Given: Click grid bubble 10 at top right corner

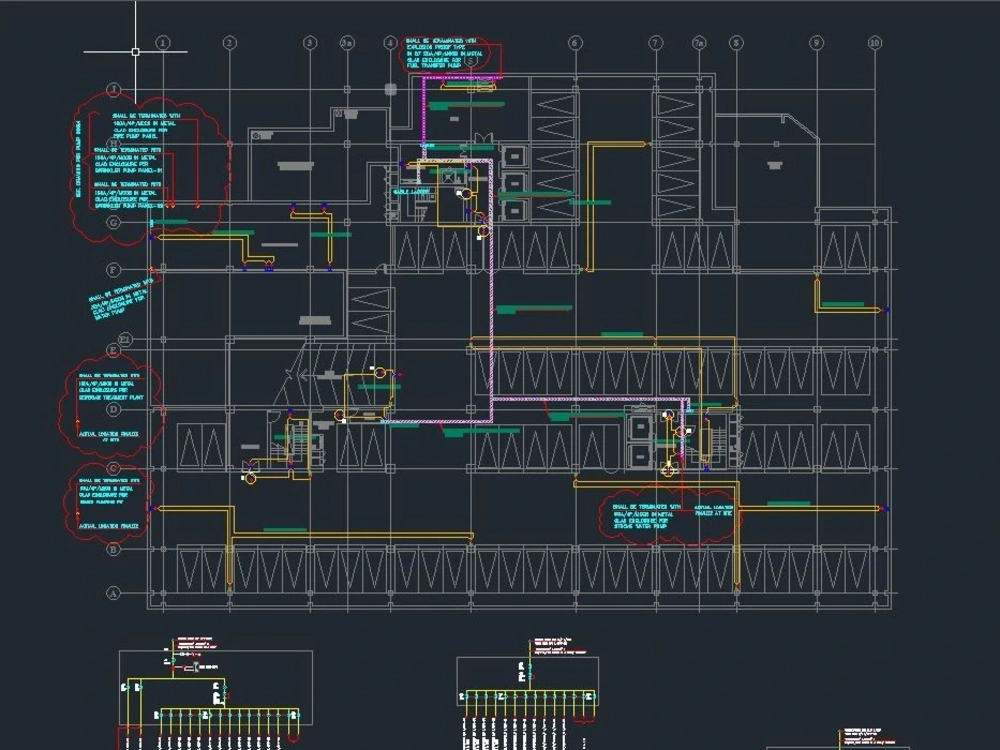Looking at the screenshot, I should point(875,43).
